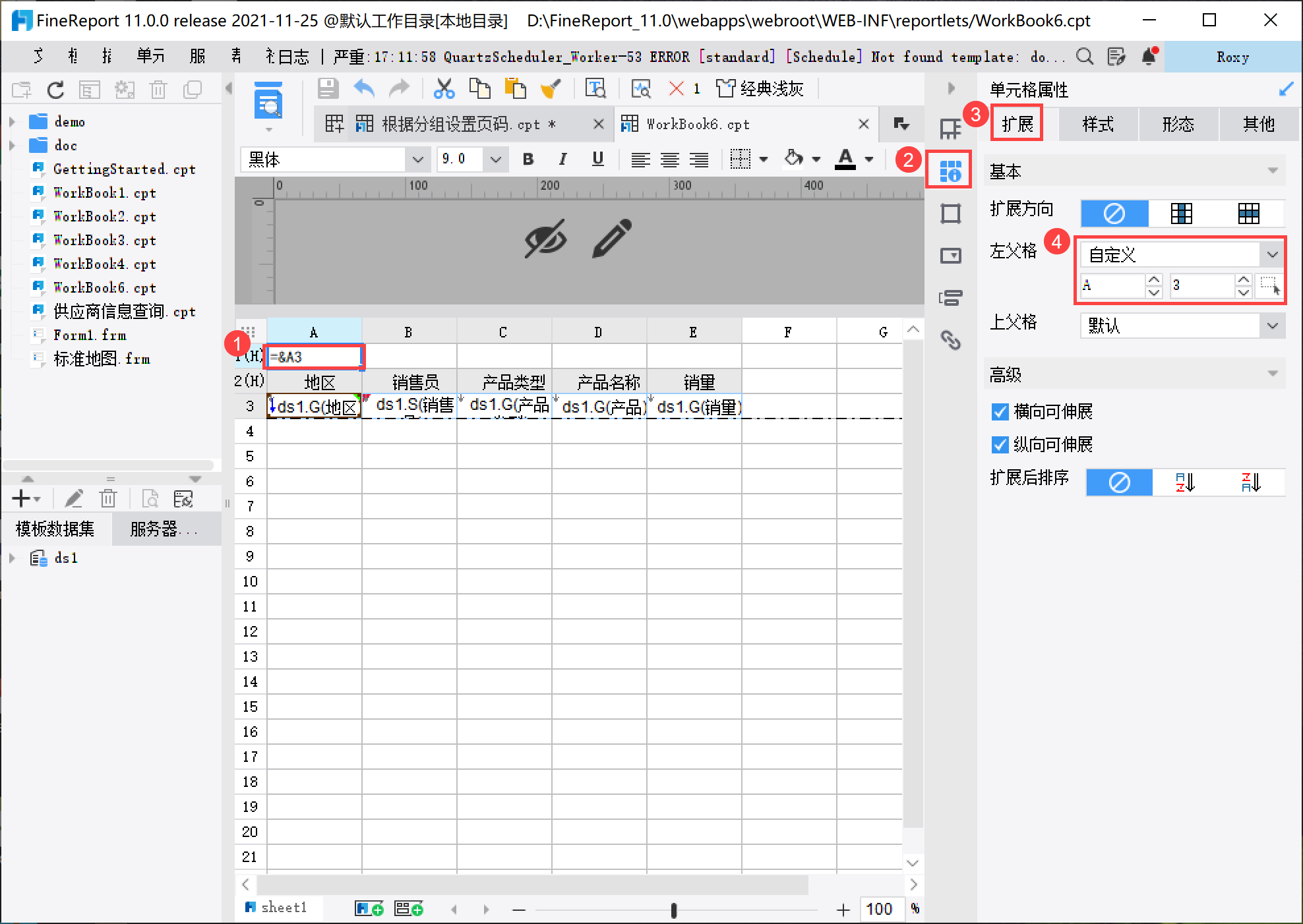The image size is (1303, 924).
Task: Open the 左父格 自定义 dropdown
Action: point(1272,254)
